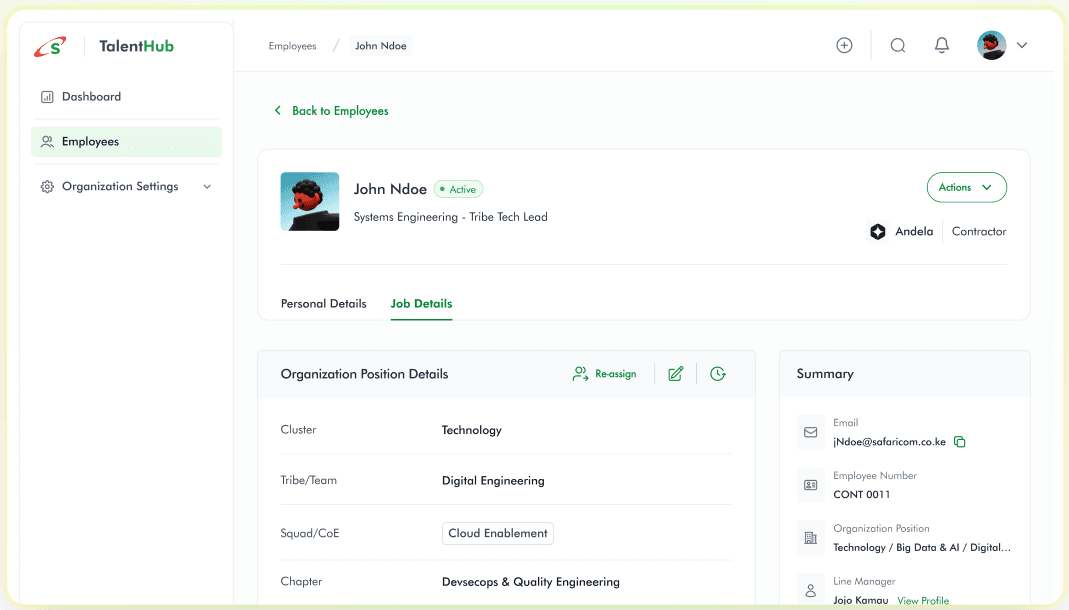Open the Actions dropdown button
The width and height of the screenshot is (1069, 610).
click(966, 187)
